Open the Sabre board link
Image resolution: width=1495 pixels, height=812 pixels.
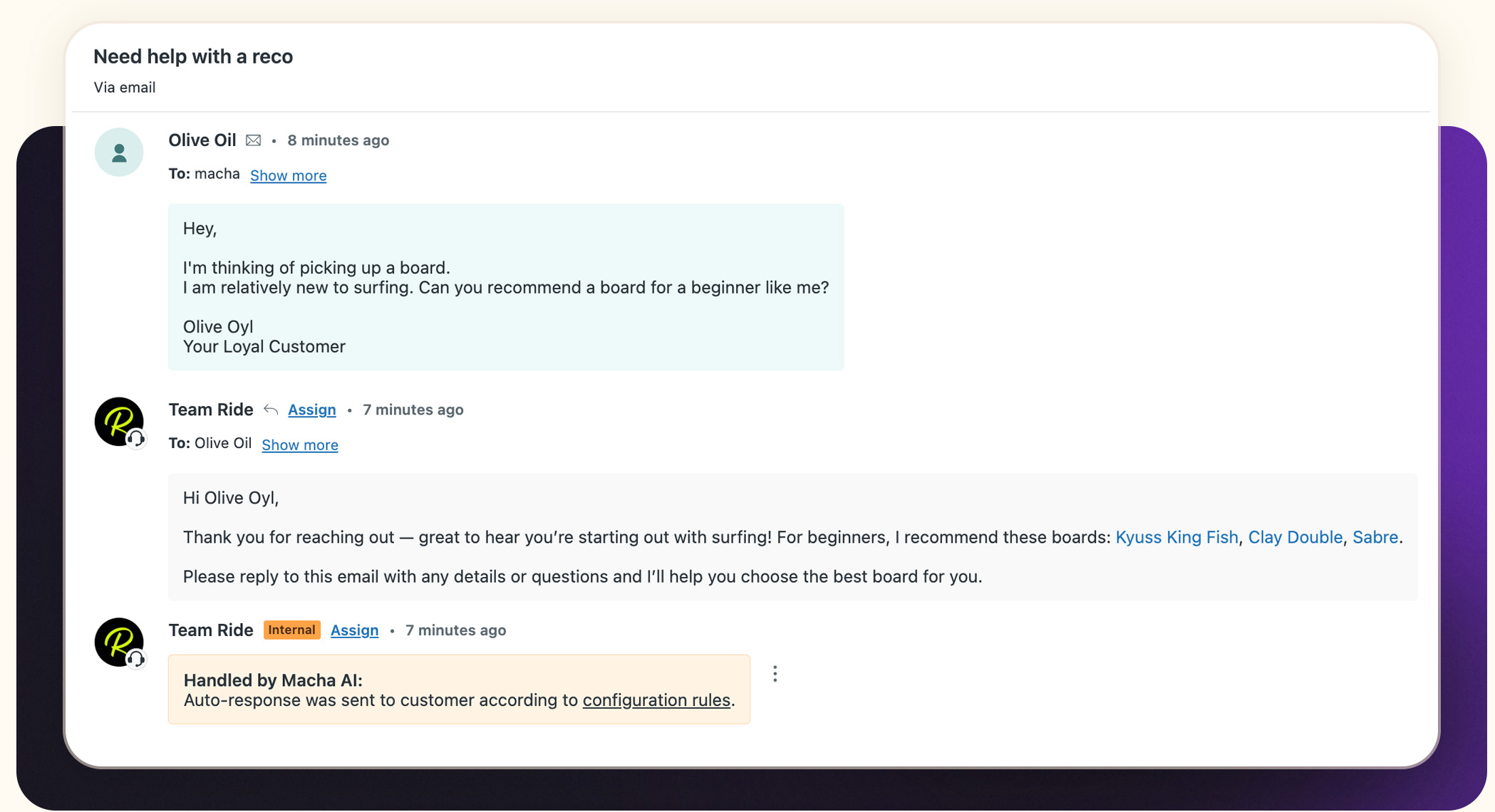click(x=1375, y=537)
